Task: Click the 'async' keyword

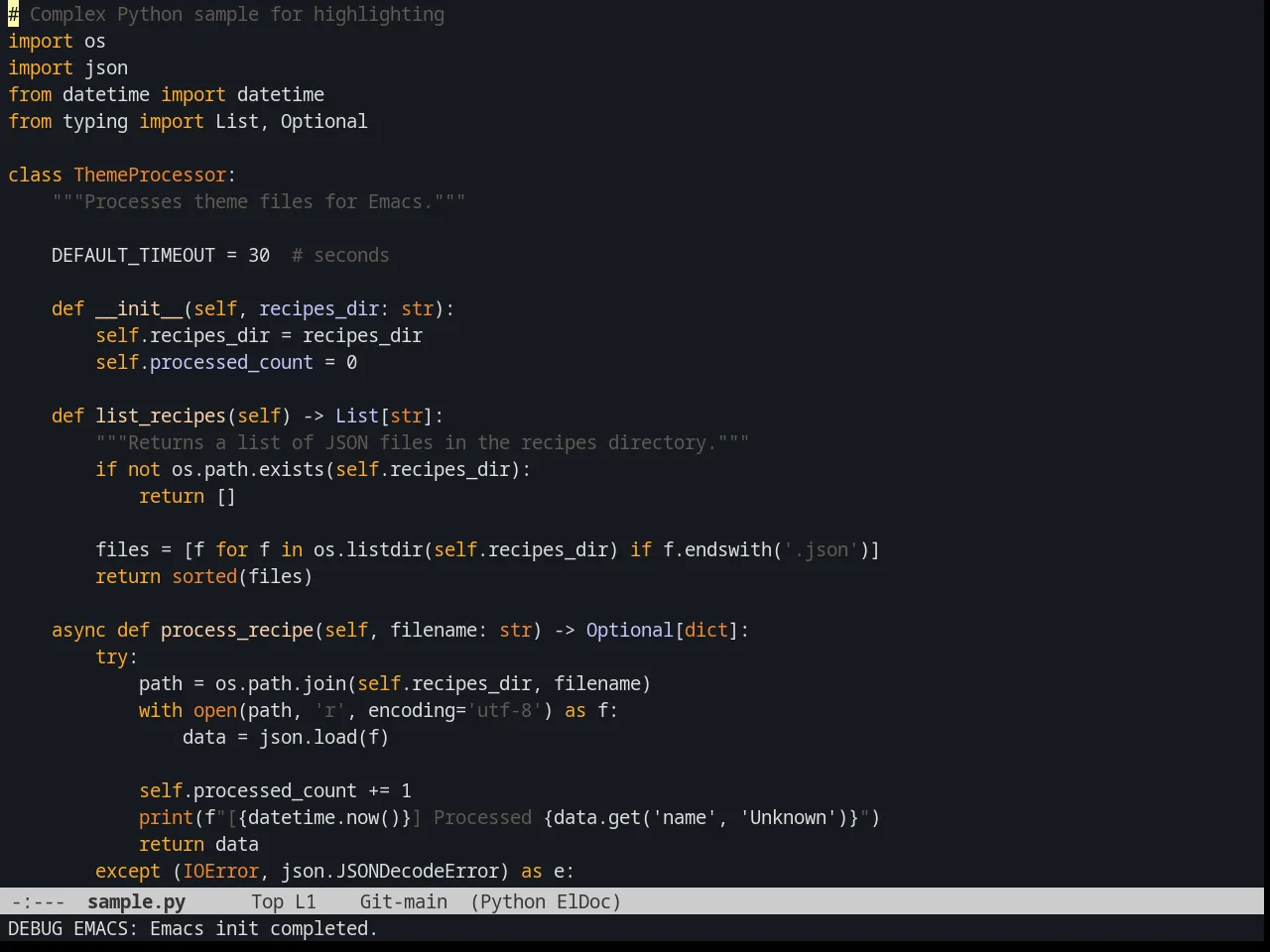Action: point(78,630)
